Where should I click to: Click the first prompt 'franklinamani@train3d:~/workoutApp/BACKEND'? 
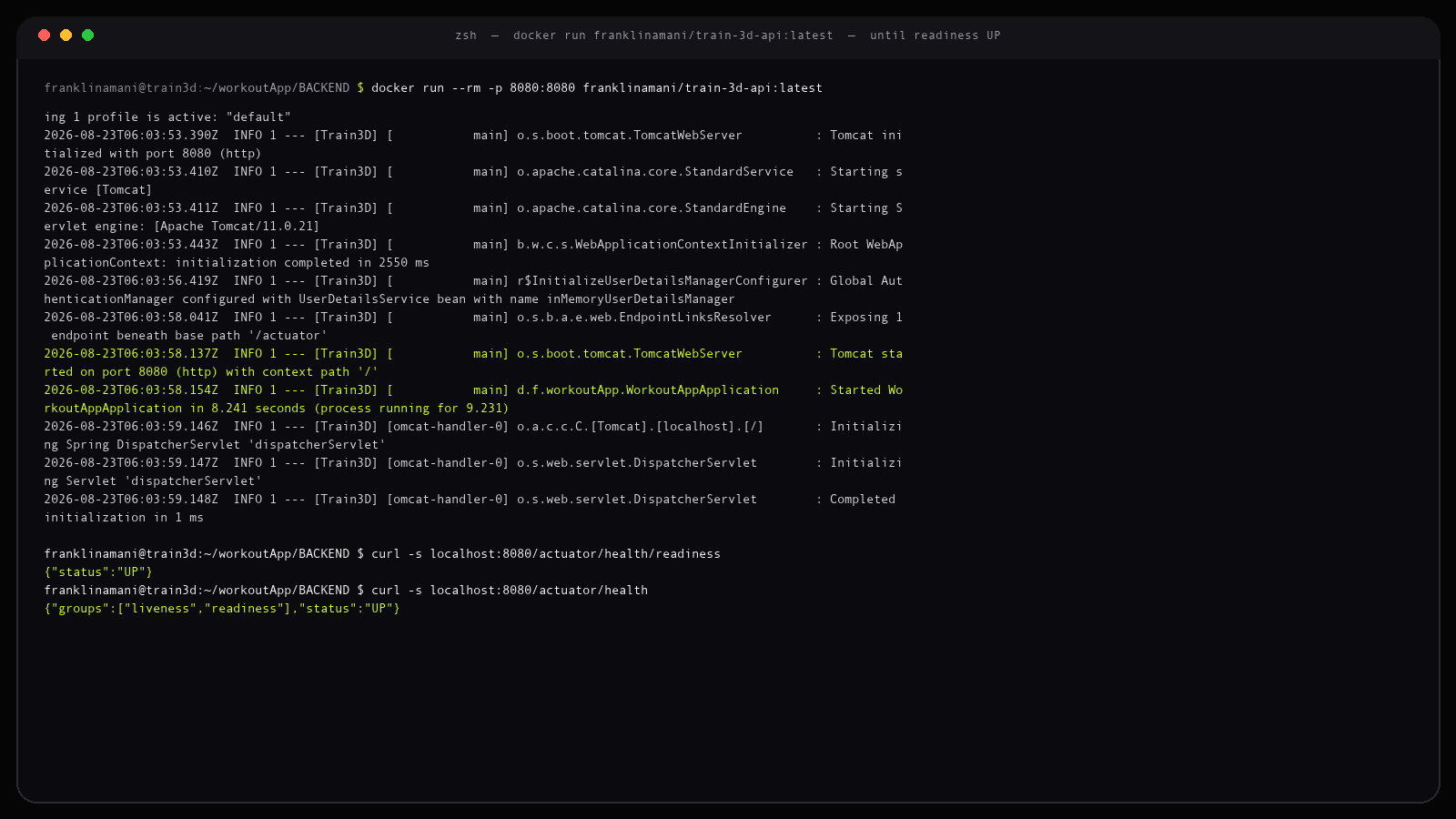(197, 88)
